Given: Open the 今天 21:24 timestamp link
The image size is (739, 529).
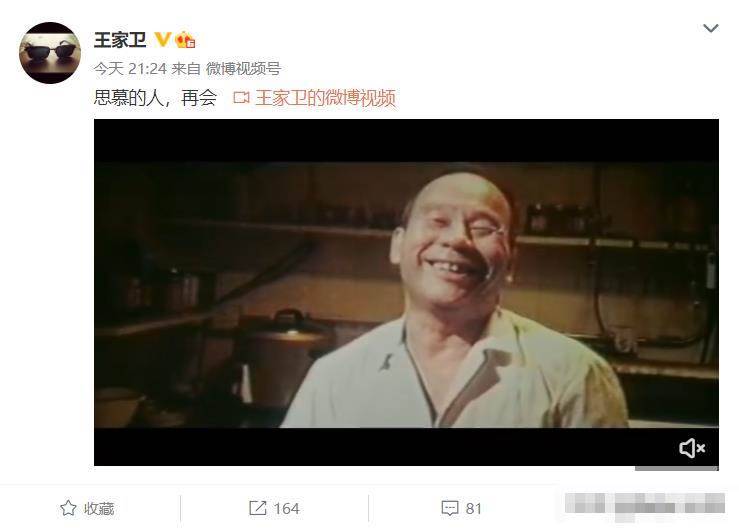Looking at the screenshot, I should (x=130, y=69).
